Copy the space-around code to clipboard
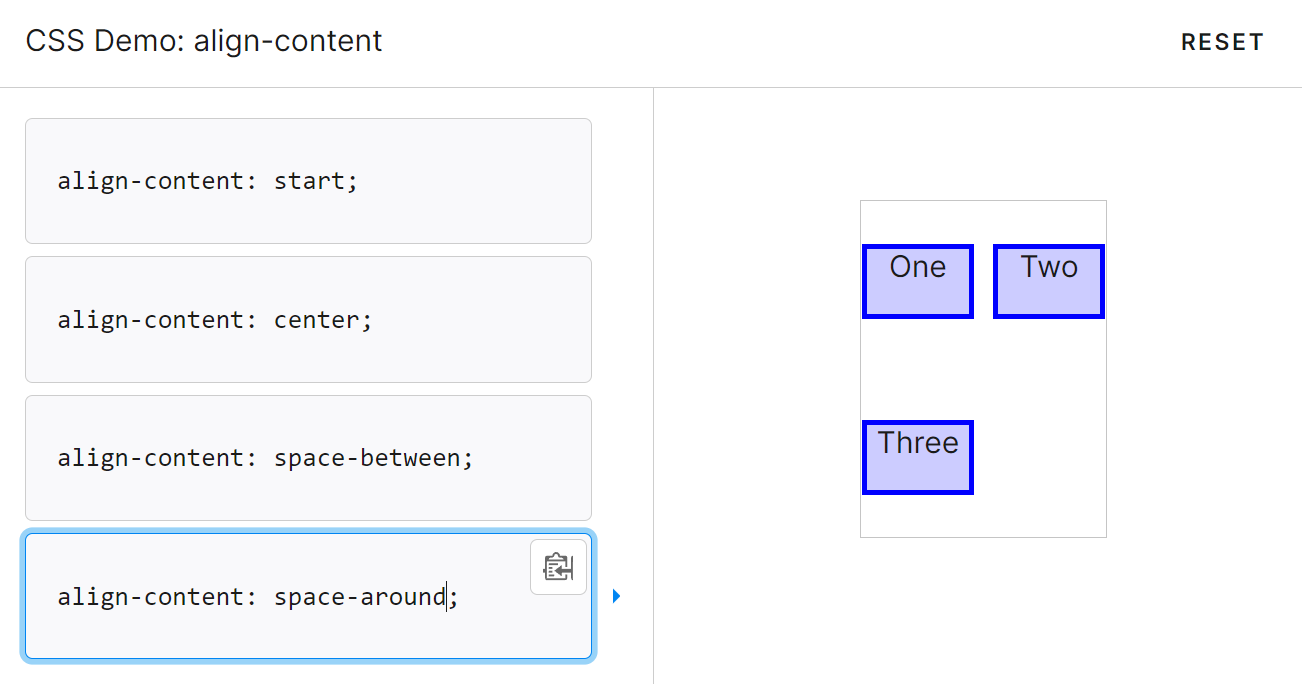The height and width of the screenshot is (684, 1302). pyautogui.click(x=558, y=567)
